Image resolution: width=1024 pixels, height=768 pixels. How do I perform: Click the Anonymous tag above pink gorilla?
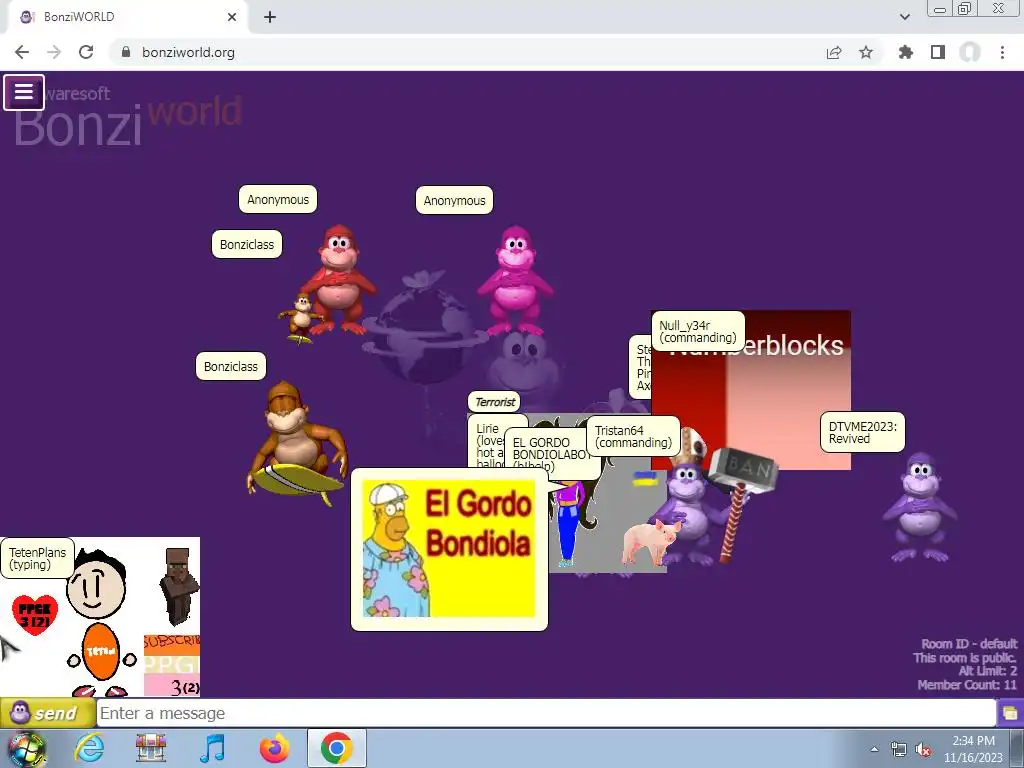click(455, 200)
